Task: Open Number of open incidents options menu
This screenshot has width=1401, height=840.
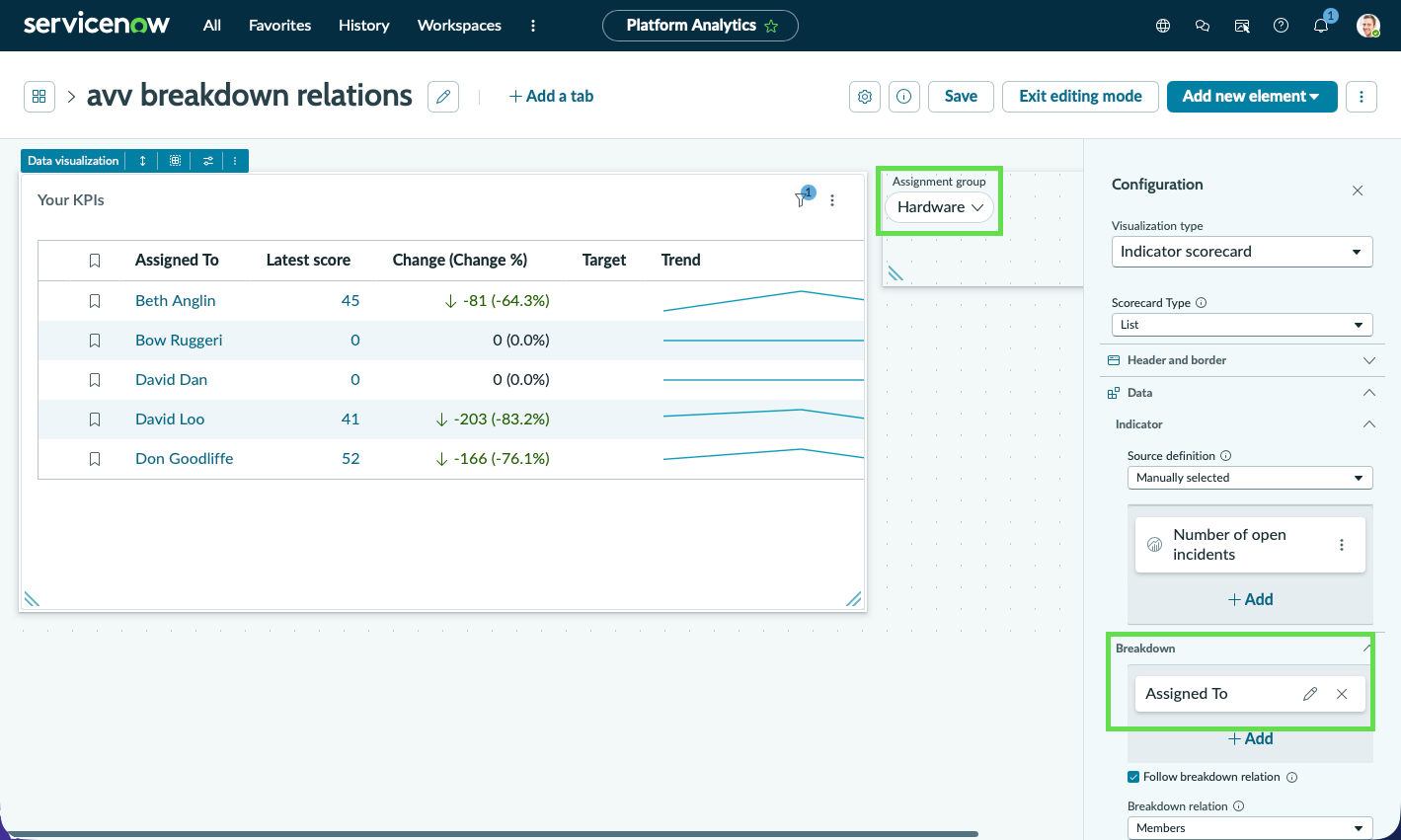Action: (x=1342, y=545)
